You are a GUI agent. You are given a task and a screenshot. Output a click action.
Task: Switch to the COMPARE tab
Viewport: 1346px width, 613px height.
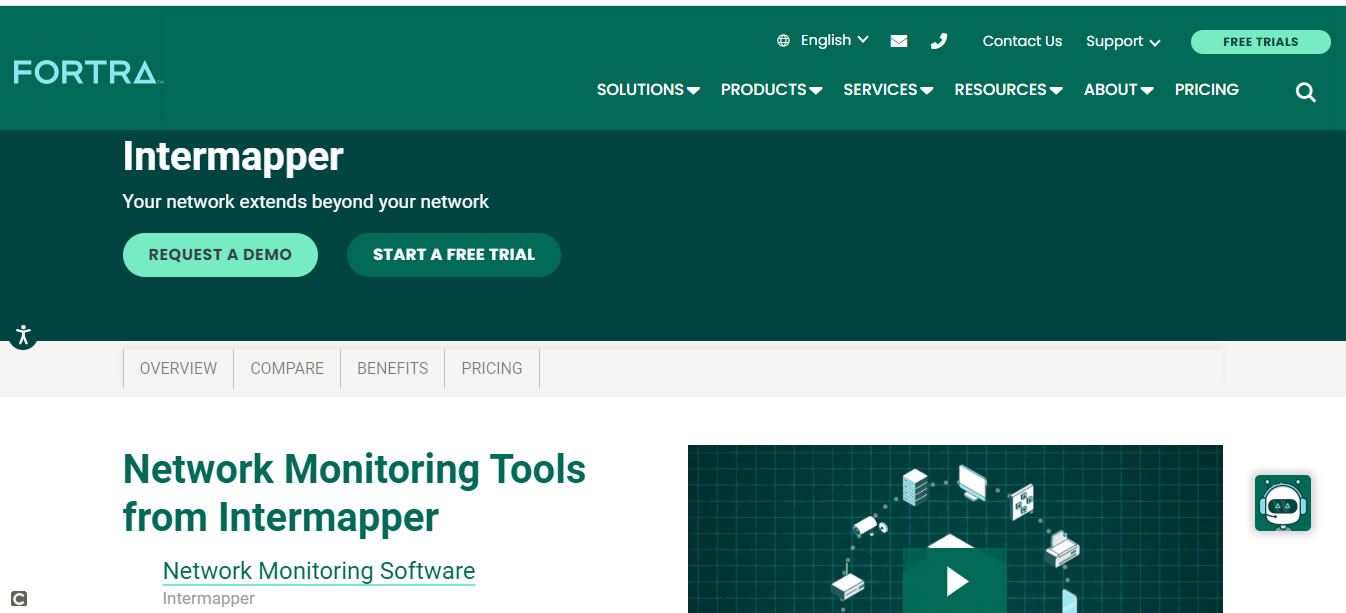286,368
